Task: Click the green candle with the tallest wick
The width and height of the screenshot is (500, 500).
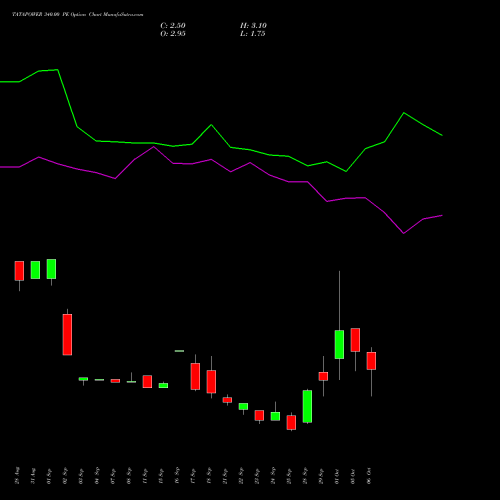Action: point(339,344)
